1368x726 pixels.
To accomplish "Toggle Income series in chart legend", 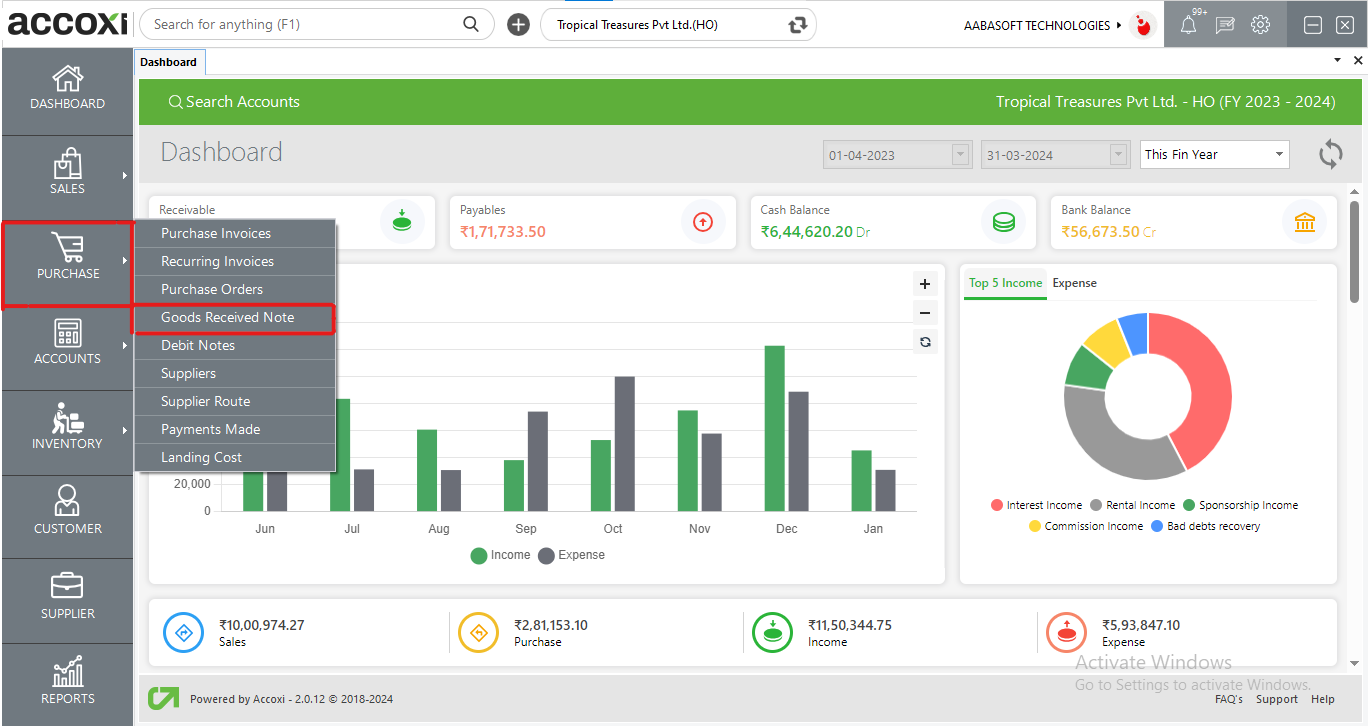I will [500, 555].
